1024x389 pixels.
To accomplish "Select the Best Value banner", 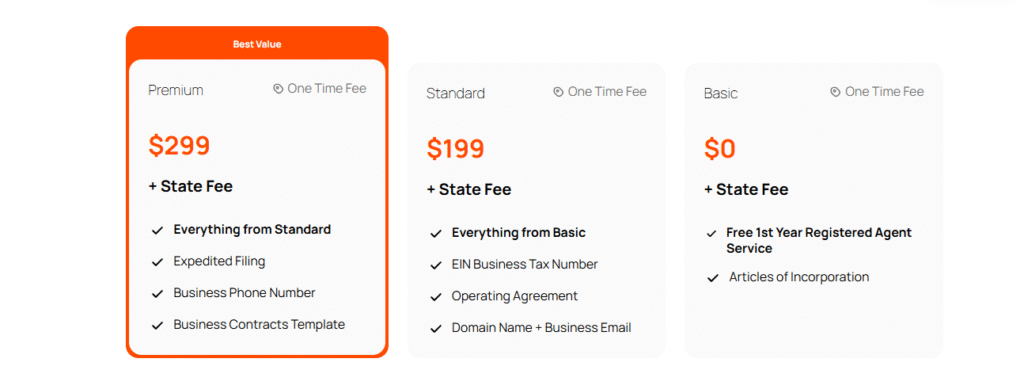I will [x=257, y=44].
